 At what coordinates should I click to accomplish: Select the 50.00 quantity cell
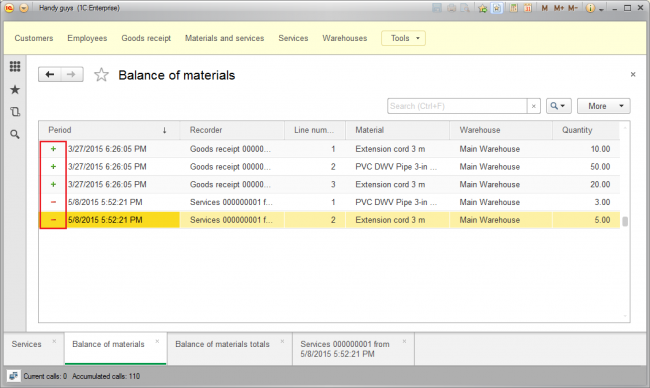tap(586, 167)
